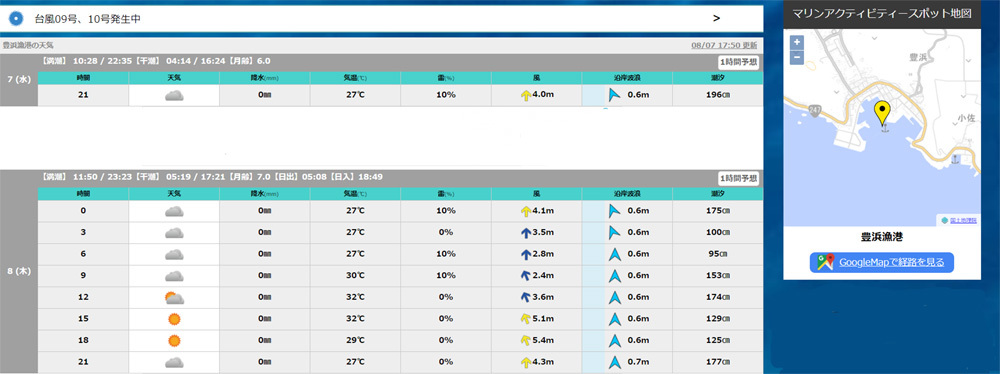Viewport: 1000px width, 374px height.
Task: Click the cloudy icon at 9時 on 8 (木)
Action: point(173,276)
